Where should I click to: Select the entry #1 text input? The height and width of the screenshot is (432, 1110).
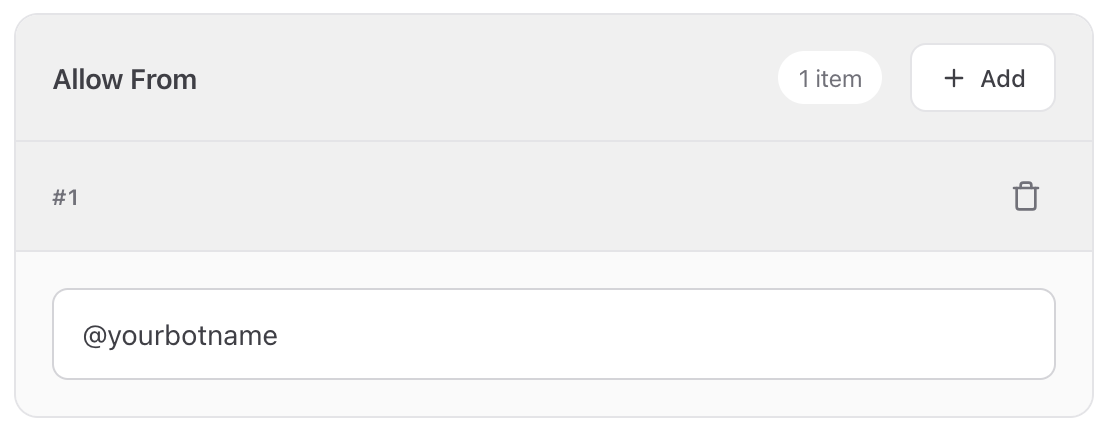(x=553, y=335)
